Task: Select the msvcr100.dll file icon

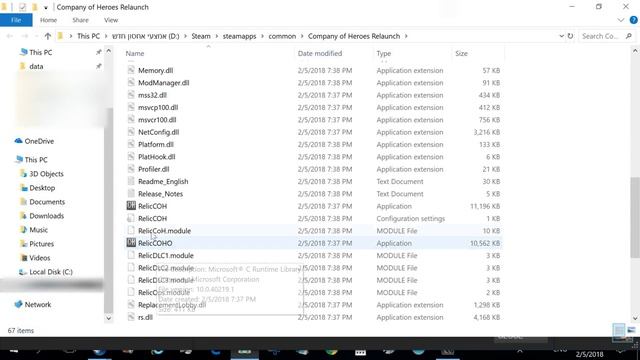Action: 131,120
